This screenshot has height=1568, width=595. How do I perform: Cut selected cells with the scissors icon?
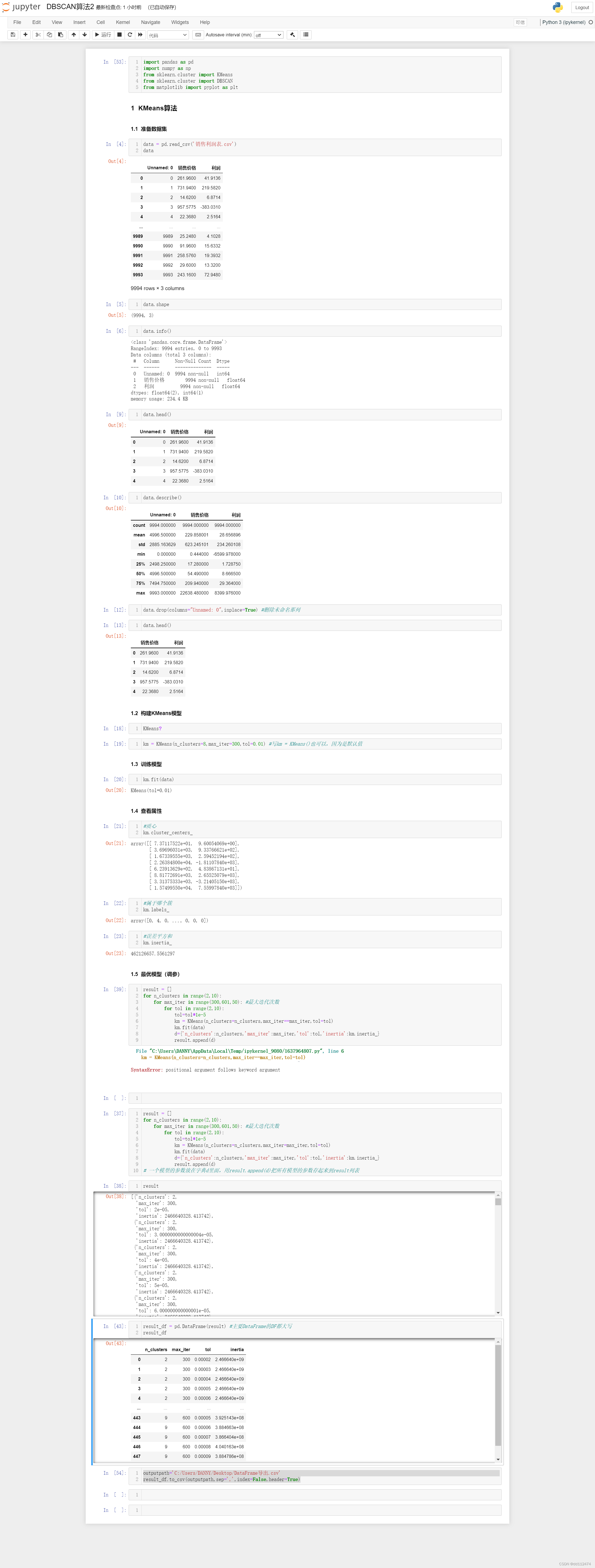pyautogui.click(x=38, y=35)
